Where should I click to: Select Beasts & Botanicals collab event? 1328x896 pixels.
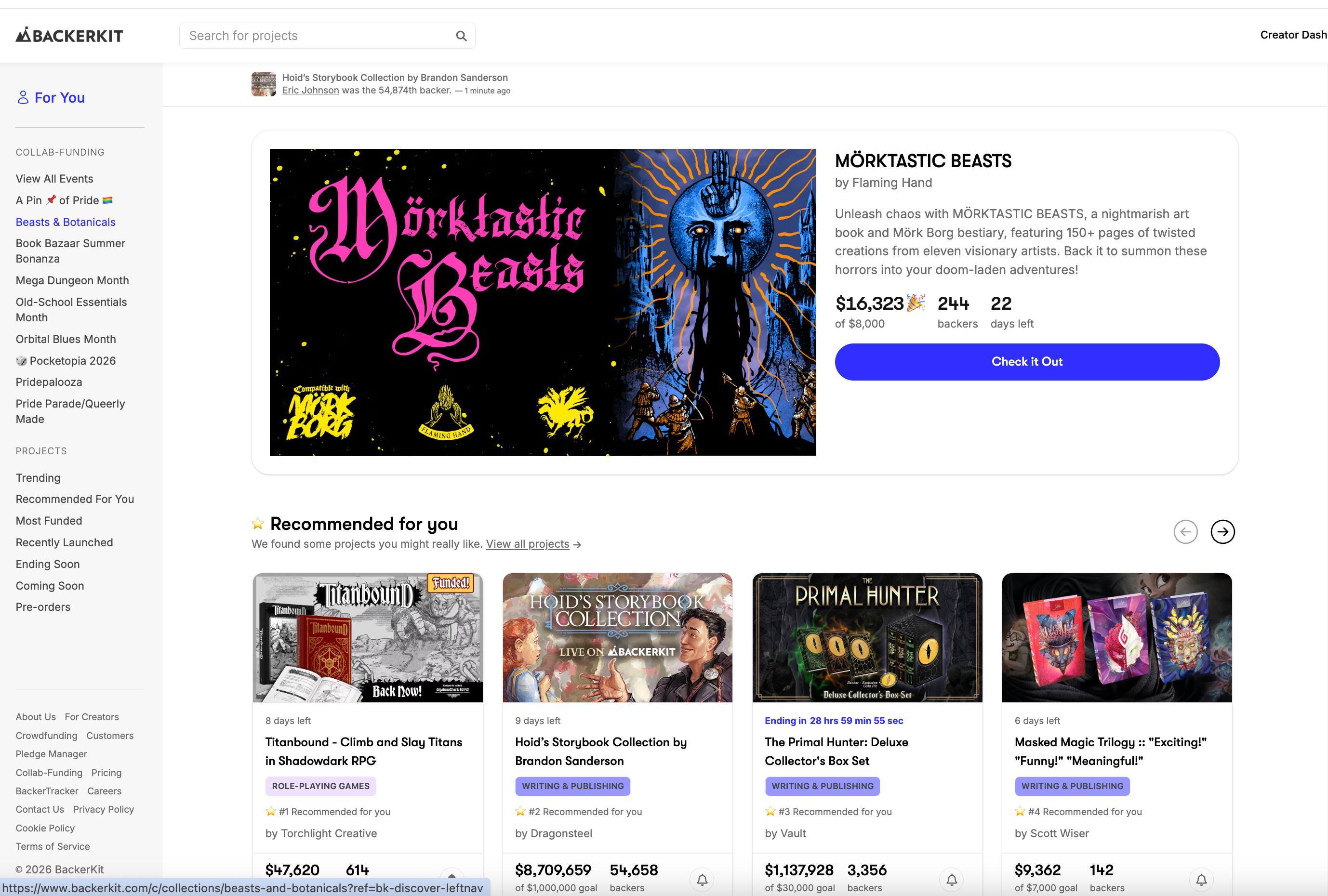click(x=66, y=222)
